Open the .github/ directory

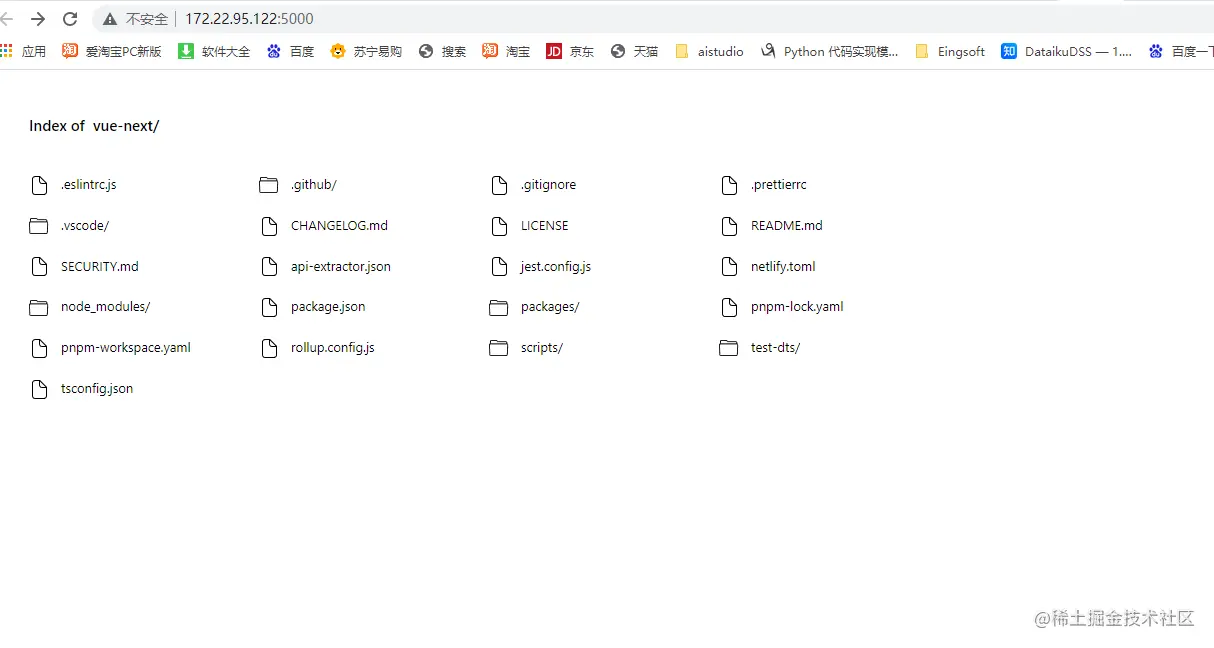pos(314,185)
